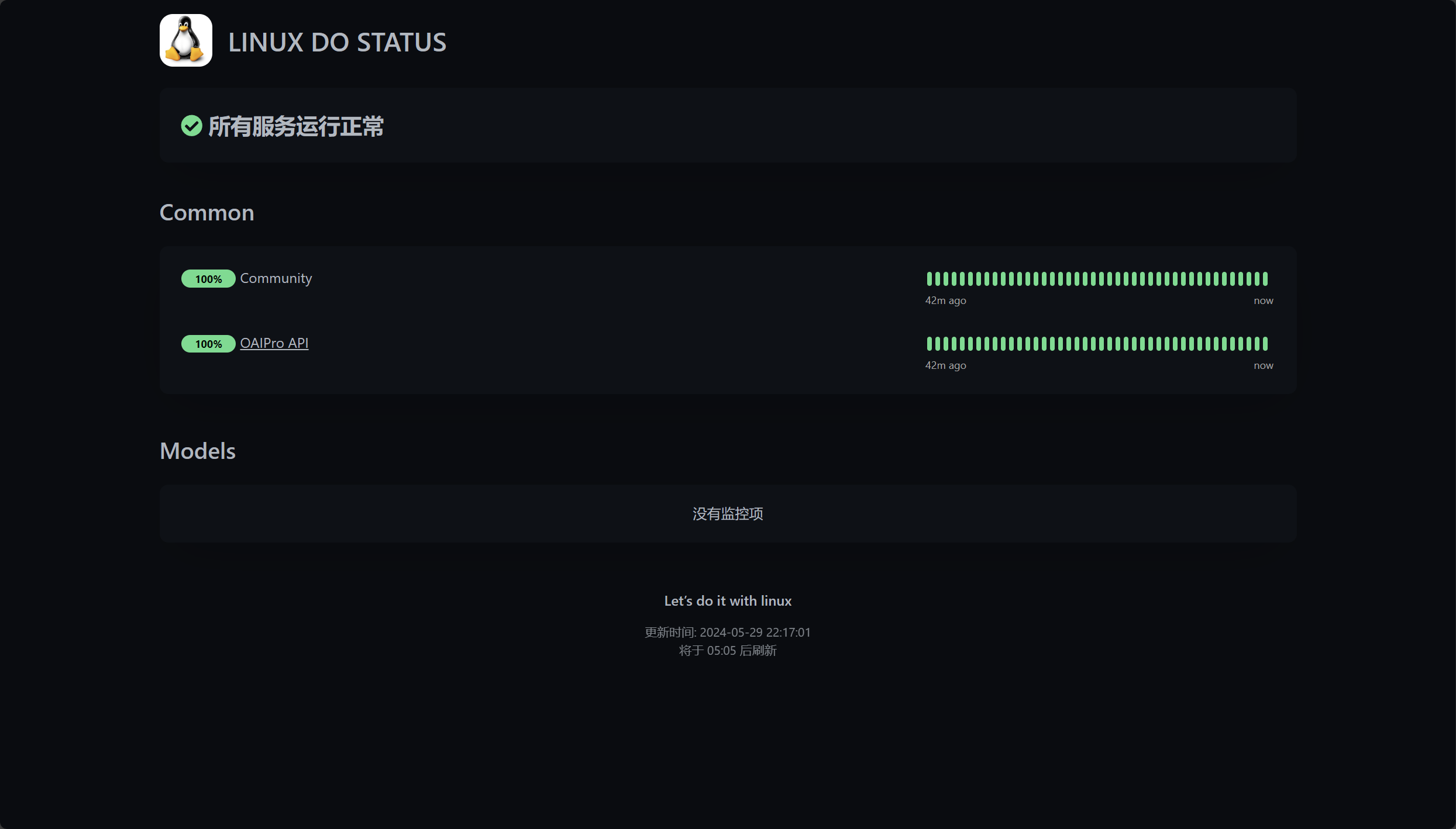Viewport: 1456px width, 829px height.
Task: Select the Community monitor name
Action: click(276, 278)
